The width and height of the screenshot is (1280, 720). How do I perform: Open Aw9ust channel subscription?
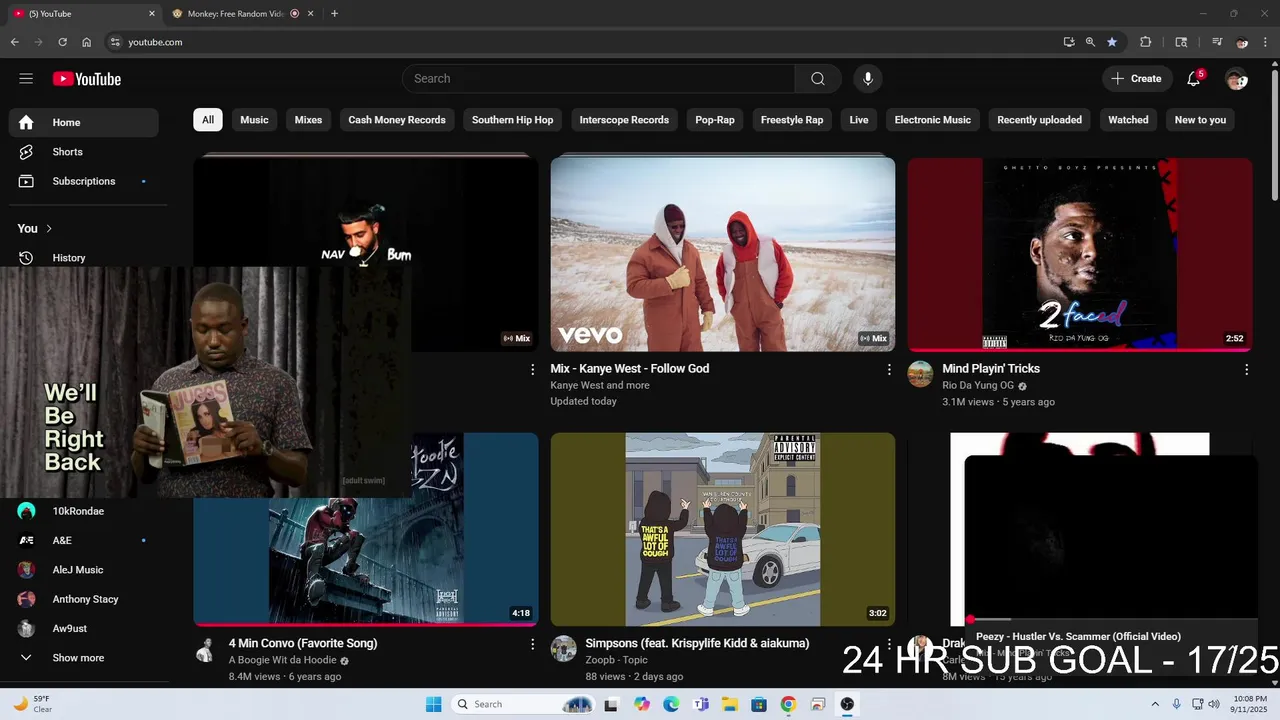click(x=84, y=628)
